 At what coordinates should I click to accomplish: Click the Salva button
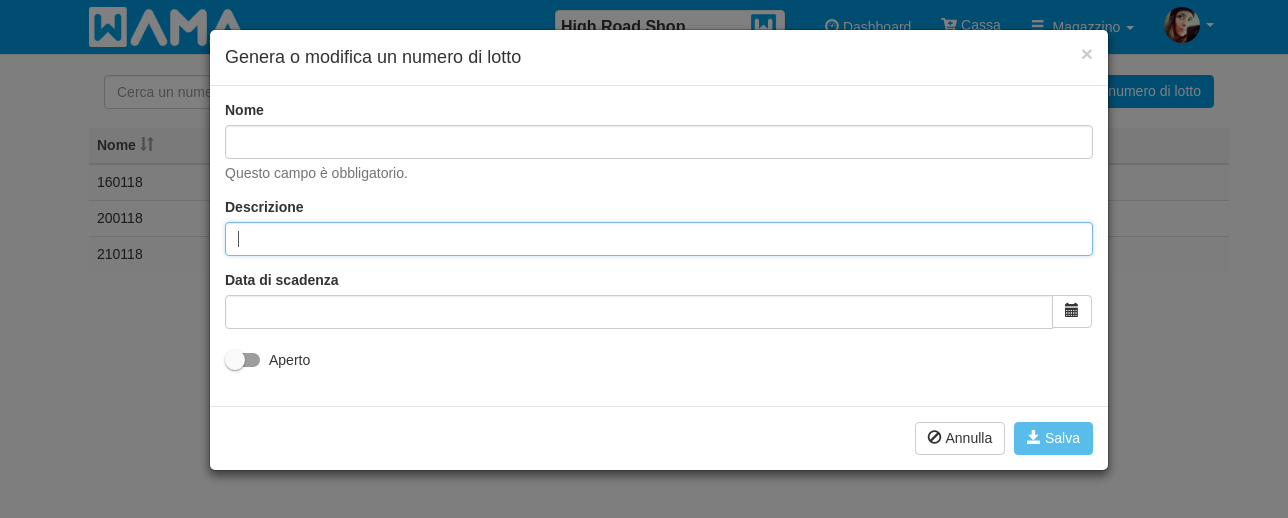click(1053, 438)
